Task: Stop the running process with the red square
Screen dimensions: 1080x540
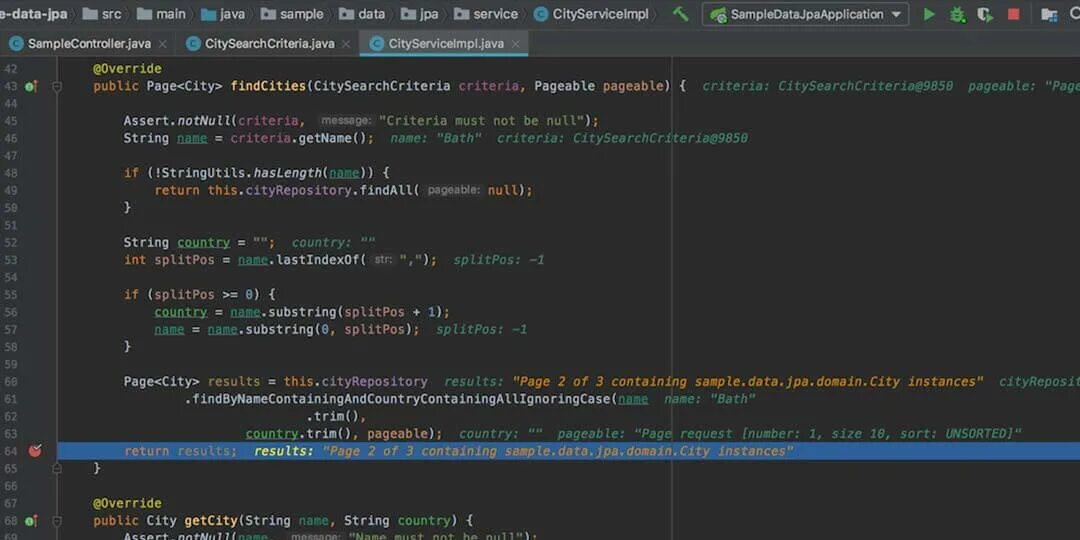Action: 1013,14
